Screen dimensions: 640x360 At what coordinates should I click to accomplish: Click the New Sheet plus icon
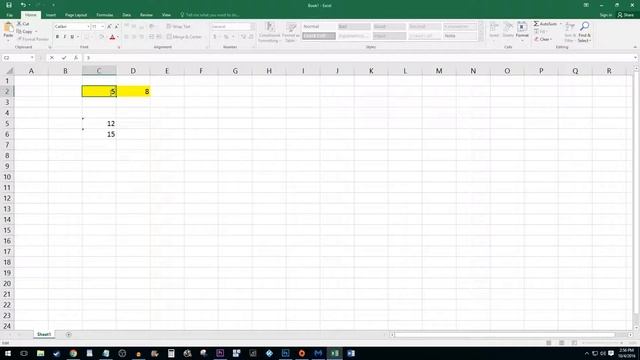point(68,334)
